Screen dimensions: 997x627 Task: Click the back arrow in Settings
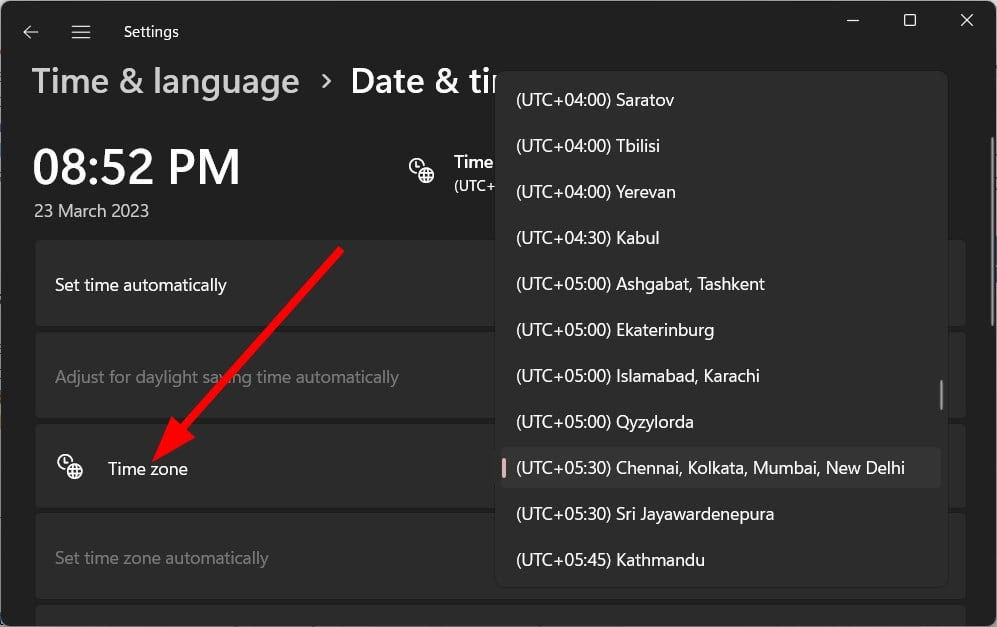point(31,32)
